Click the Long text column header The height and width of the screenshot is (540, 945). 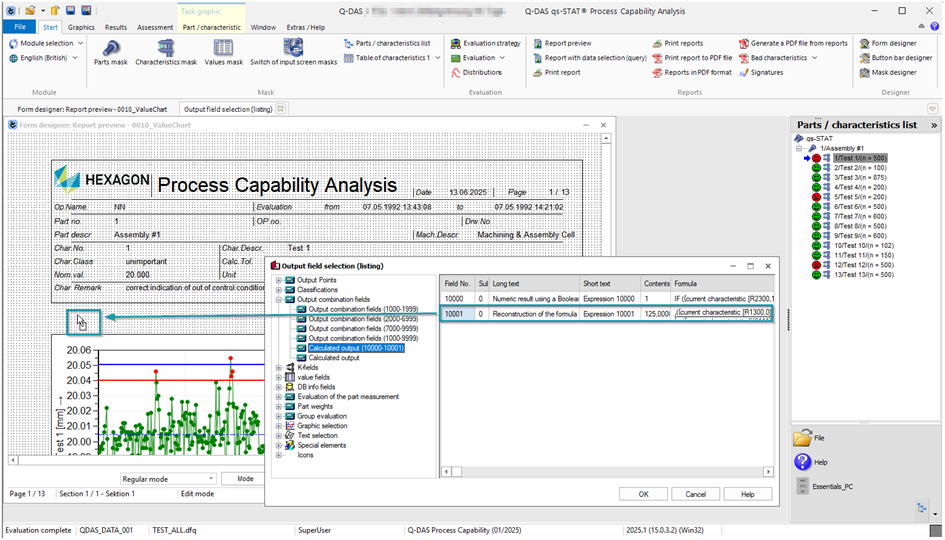tap(534, 283)
